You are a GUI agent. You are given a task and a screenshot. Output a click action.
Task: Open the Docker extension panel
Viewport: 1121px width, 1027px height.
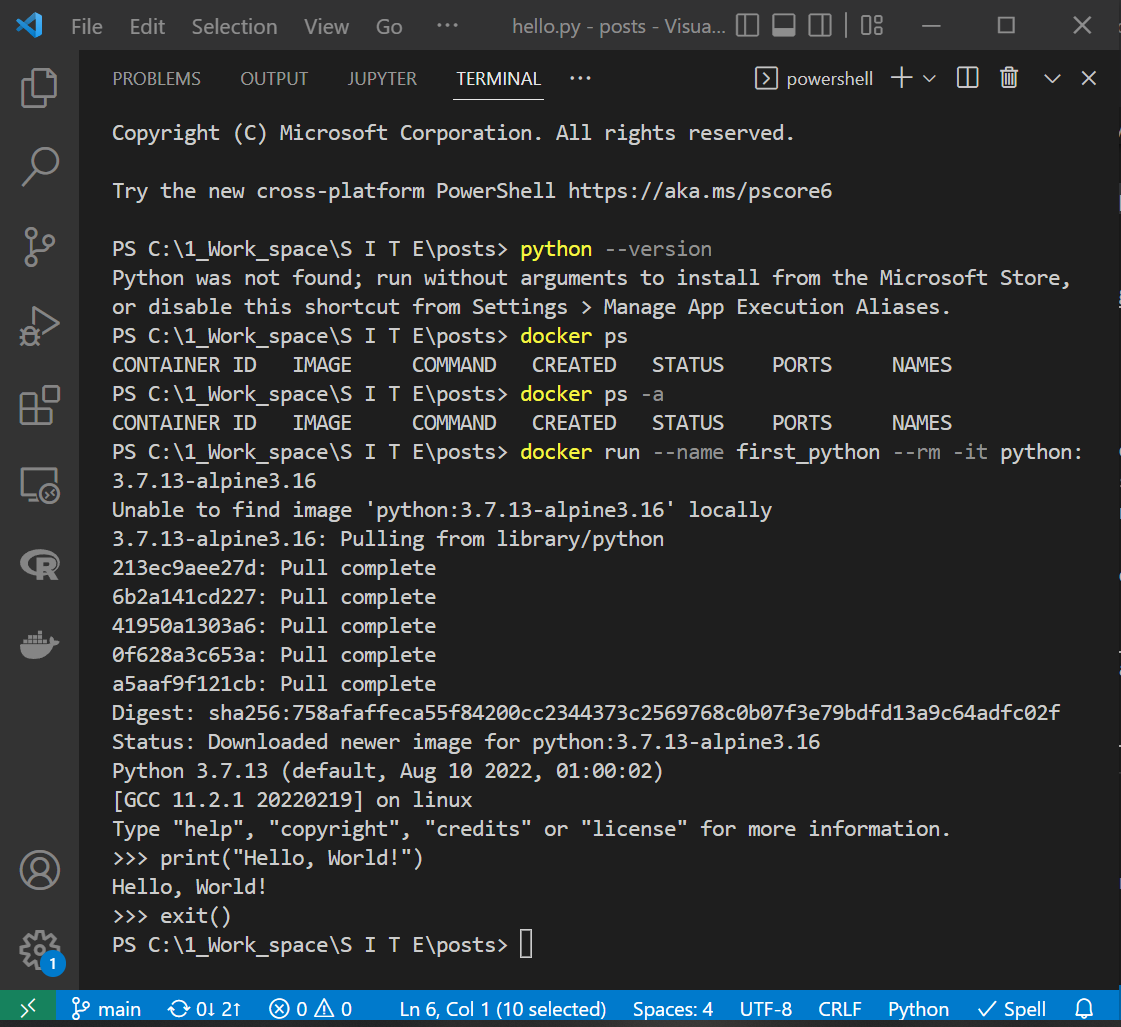pos(38,645)
